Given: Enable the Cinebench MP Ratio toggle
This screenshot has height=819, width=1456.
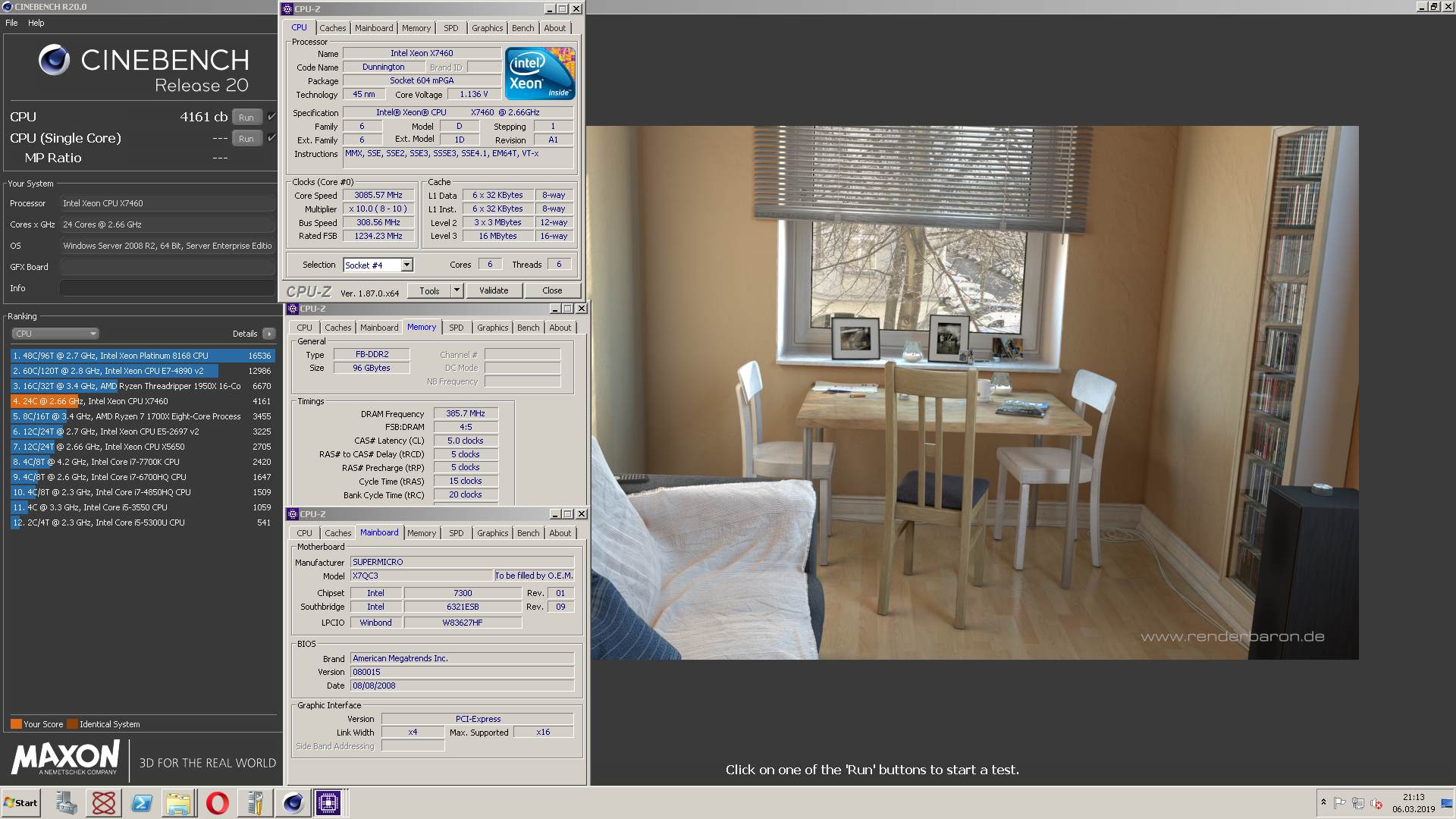Looking at the screenshot, I should (x=272, y=158).
